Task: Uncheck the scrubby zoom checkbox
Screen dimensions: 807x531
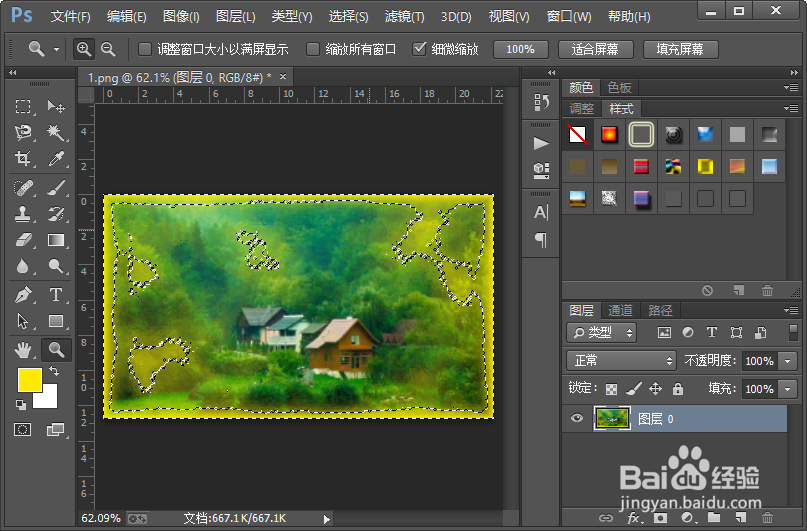Action: click(419, 49)
